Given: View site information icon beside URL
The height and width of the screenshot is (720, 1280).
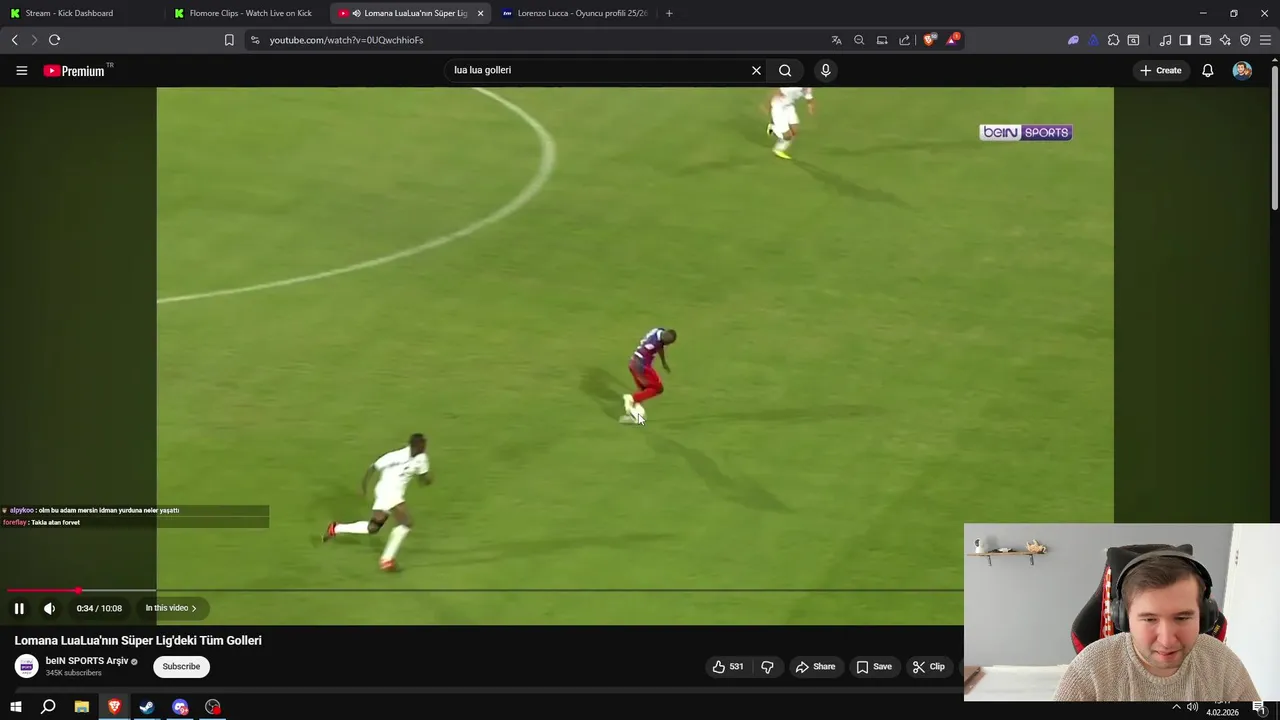Looking at the screenshot, I should point(255,40).
